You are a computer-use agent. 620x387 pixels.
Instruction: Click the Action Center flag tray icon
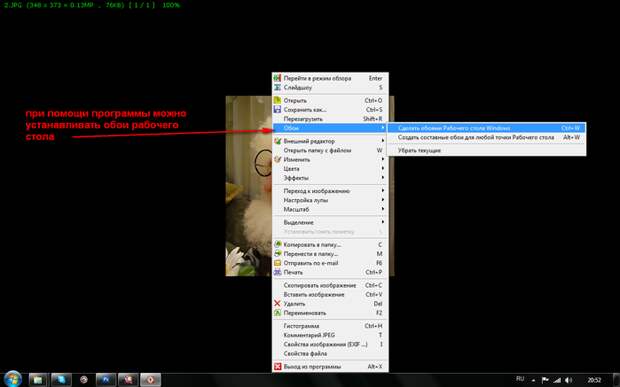545,380
